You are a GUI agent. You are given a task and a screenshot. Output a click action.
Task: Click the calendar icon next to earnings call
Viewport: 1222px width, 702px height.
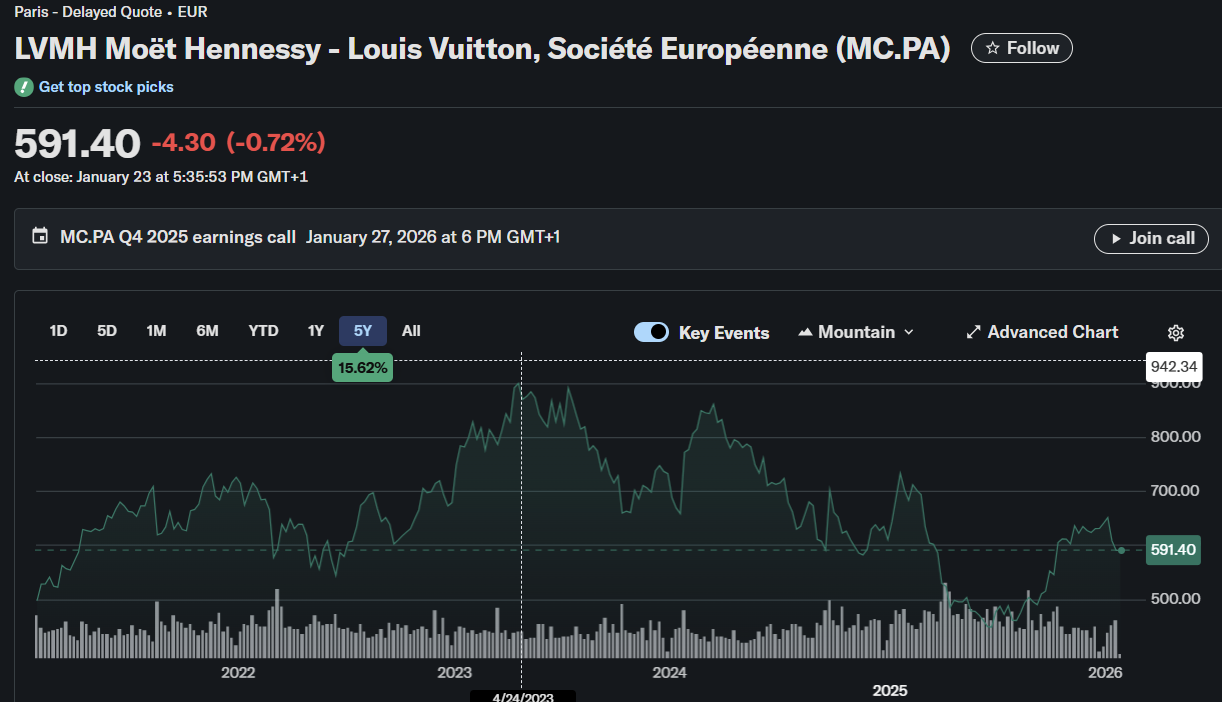(39, 236)
